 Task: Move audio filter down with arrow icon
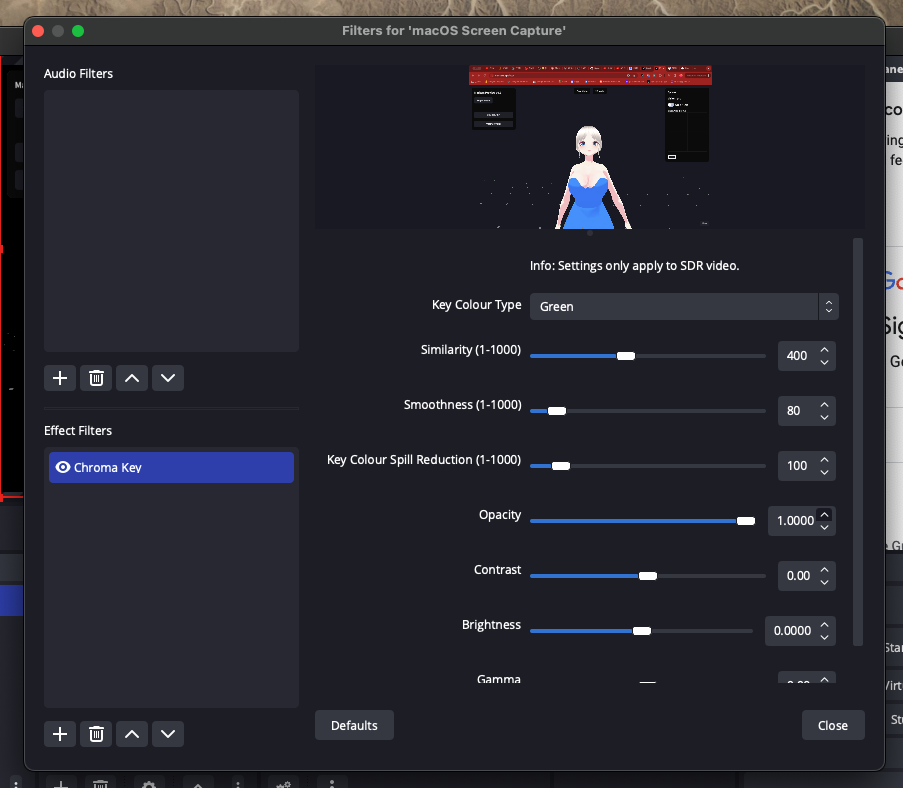click(168, 378)
